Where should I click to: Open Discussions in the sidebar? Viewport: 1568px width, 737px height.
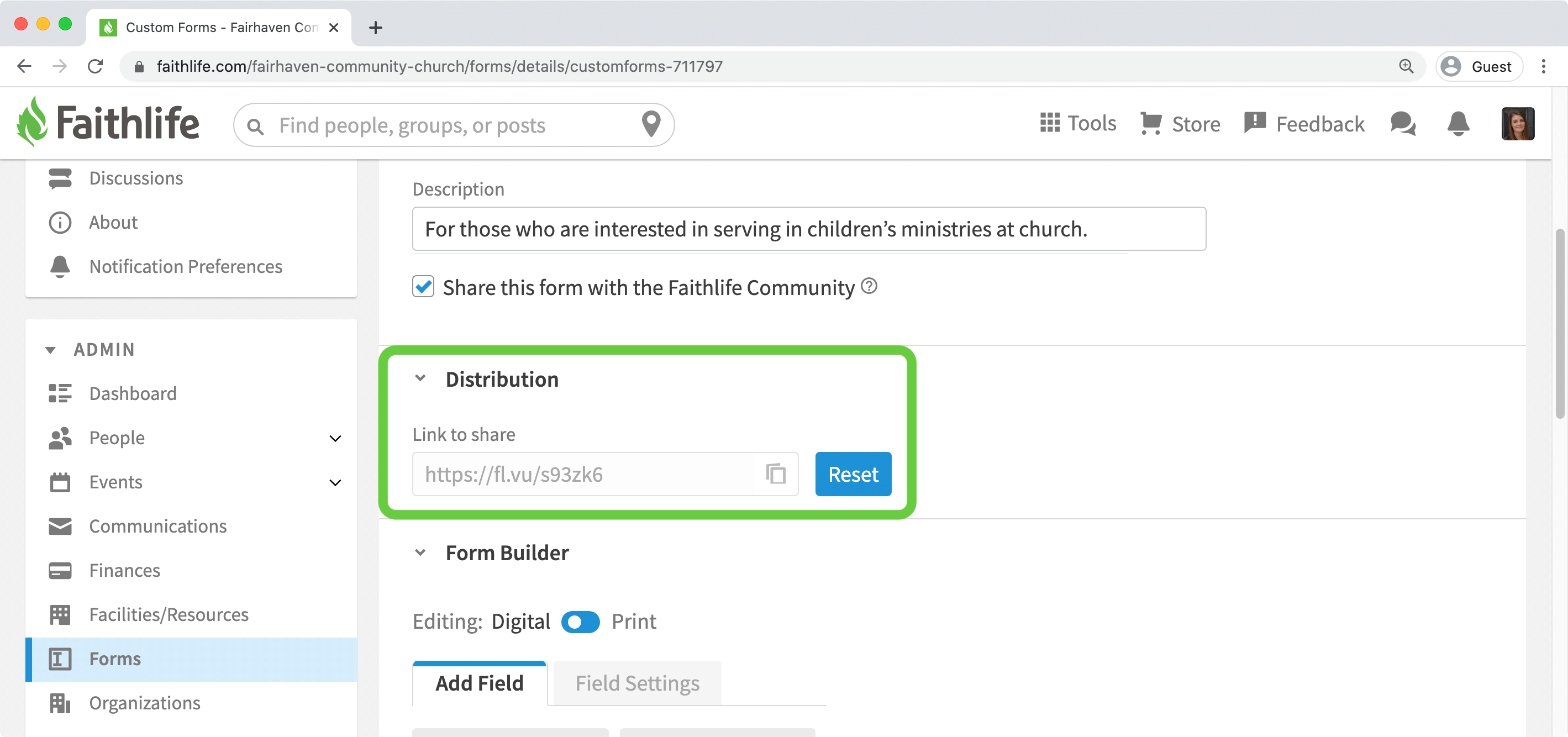pos(191,178)
